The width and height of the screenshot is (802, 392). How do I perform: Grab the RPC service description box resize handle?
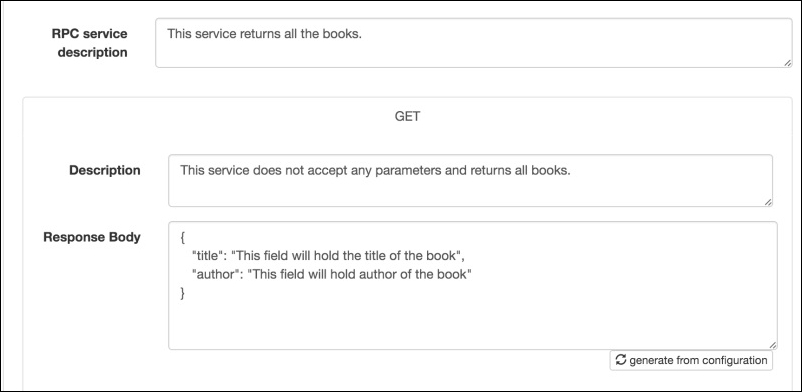tap(788, 62)
